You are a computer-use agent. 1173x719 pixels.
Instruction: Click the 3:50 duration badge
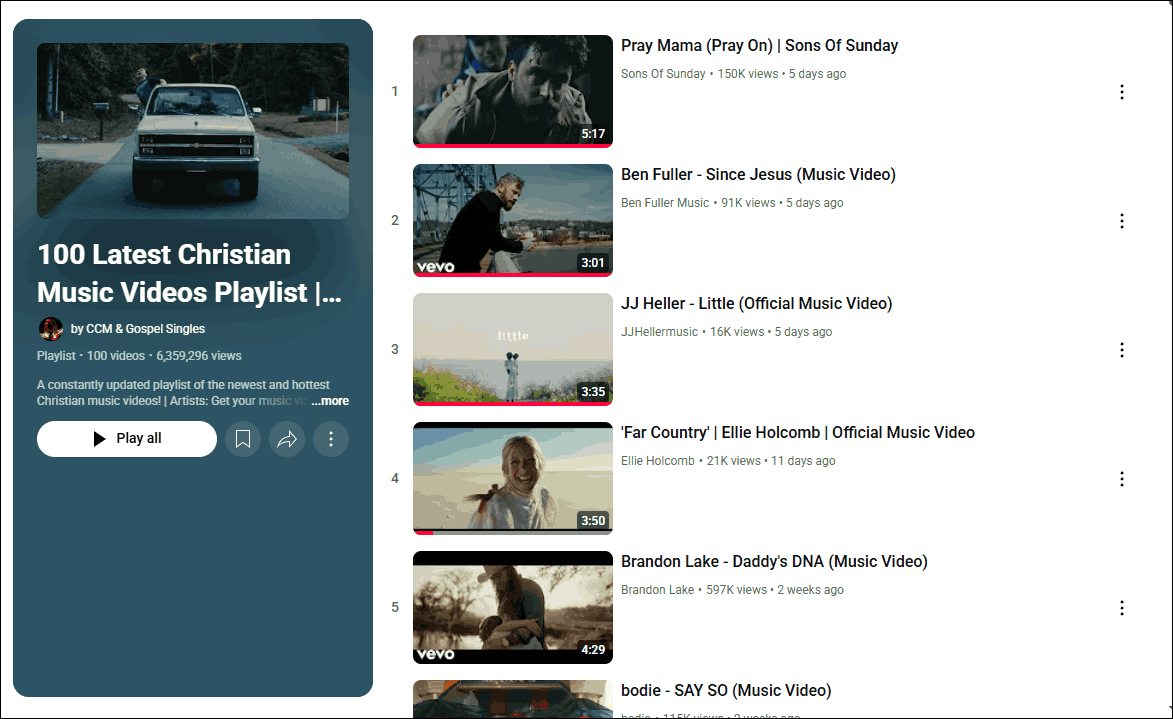tap(593, 521)
